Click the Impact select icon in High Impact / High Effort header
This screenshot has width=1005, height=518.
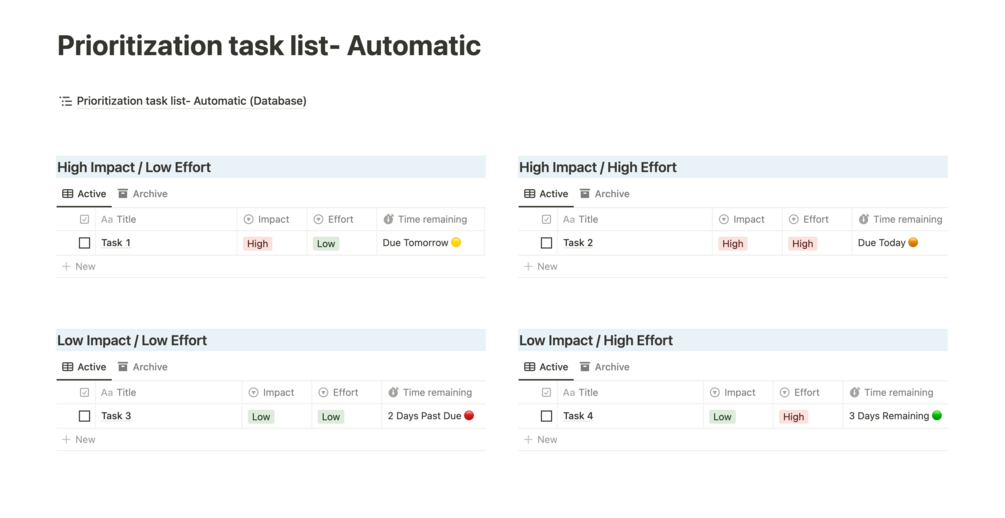[x=723, y=220]
